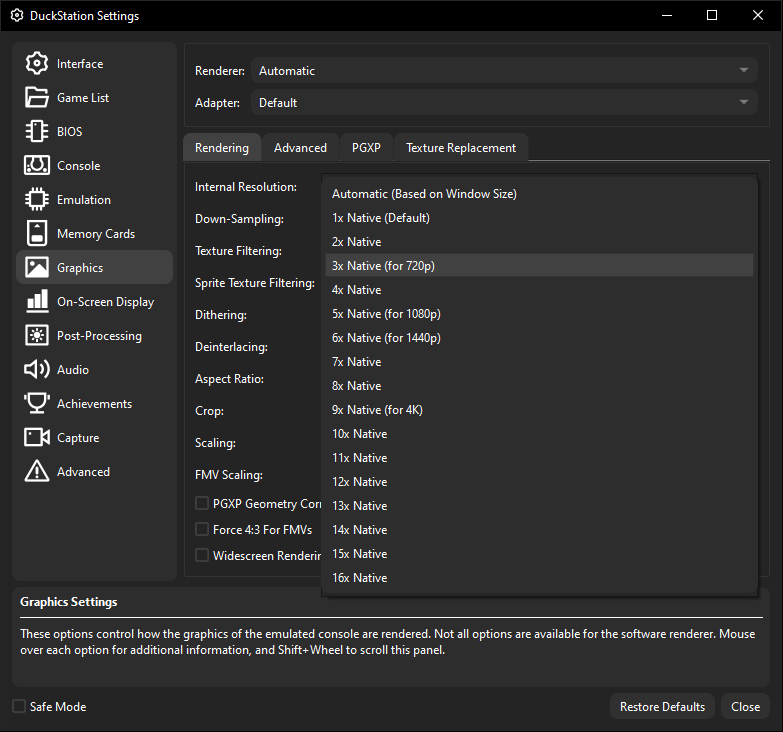Screen dimensions: 783x732
Task: Select Automatic (Based on Window Size) option
Action: pos(539,194)
